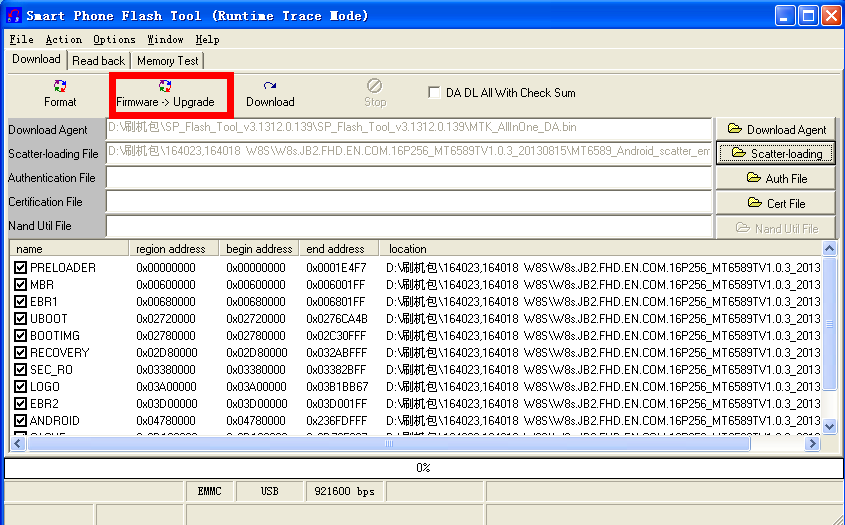Image resolution: width=845 pixels, height=525 pixels.
Task: Uncheck the RECOVERY partition checkbox
Action: (x=20, y=353)
